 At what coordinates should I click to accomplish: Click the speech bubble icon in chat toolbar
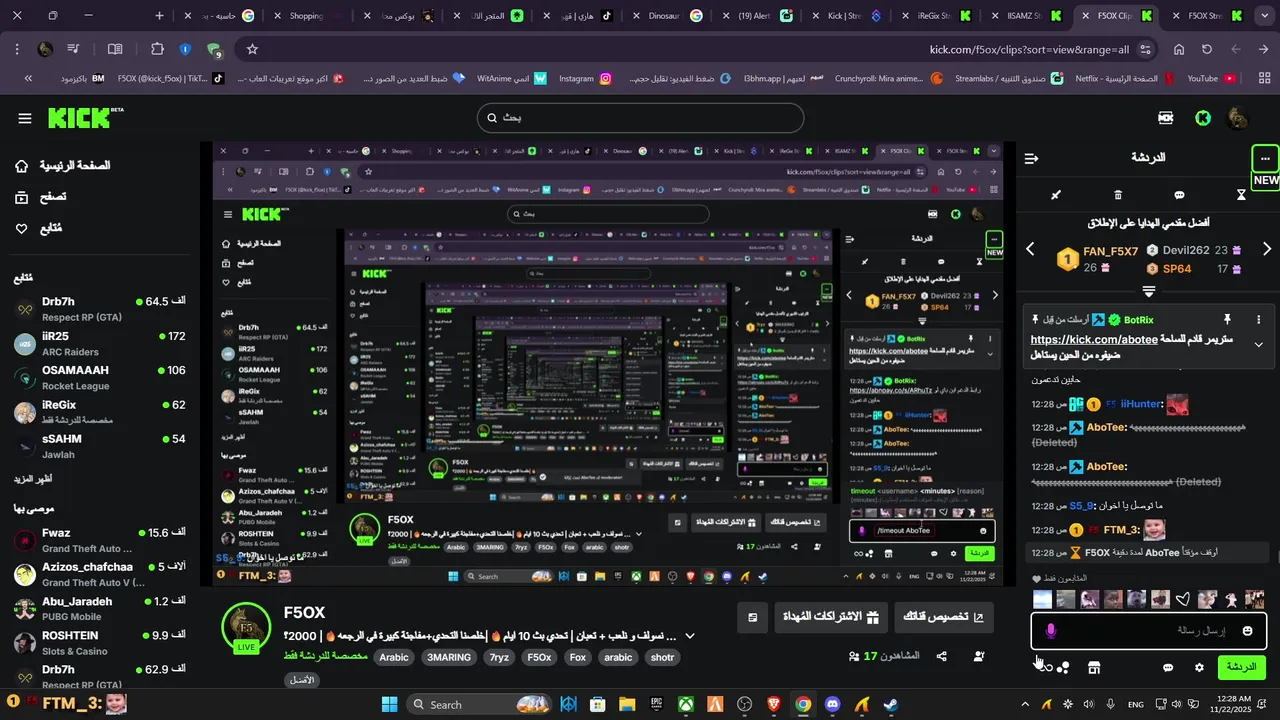[x=1179, y=195]
